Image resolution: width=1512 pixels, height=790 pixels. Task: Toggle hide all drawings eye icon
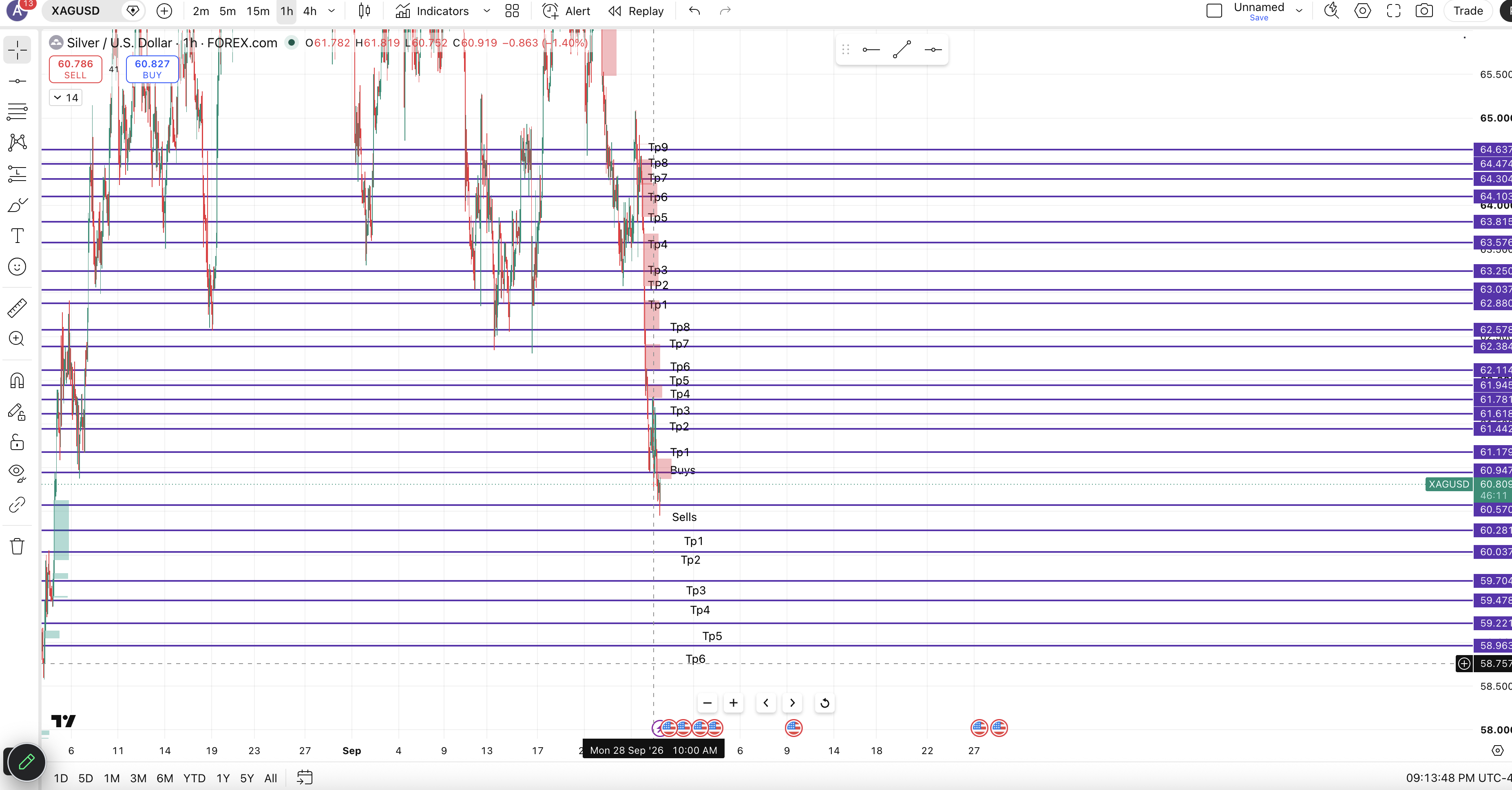click(x=17, y=473)
